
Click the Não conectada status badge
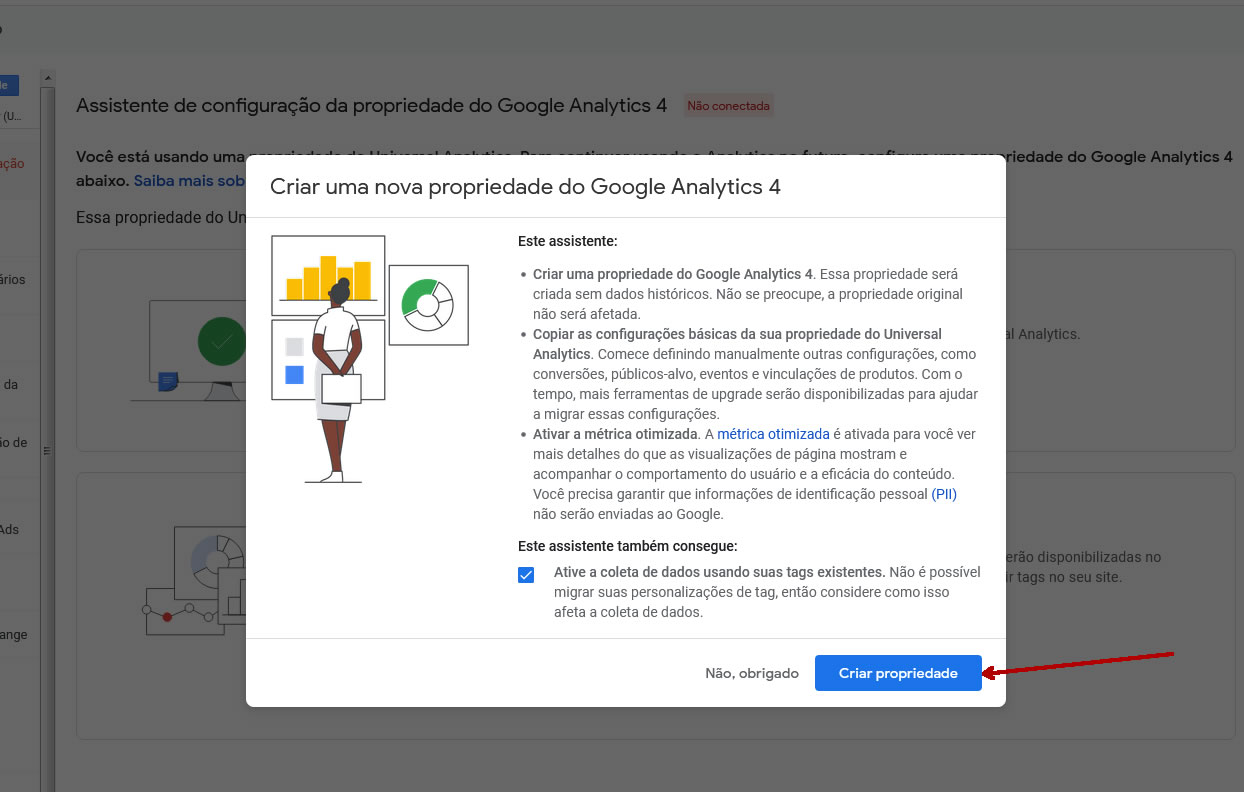[728, 105]
